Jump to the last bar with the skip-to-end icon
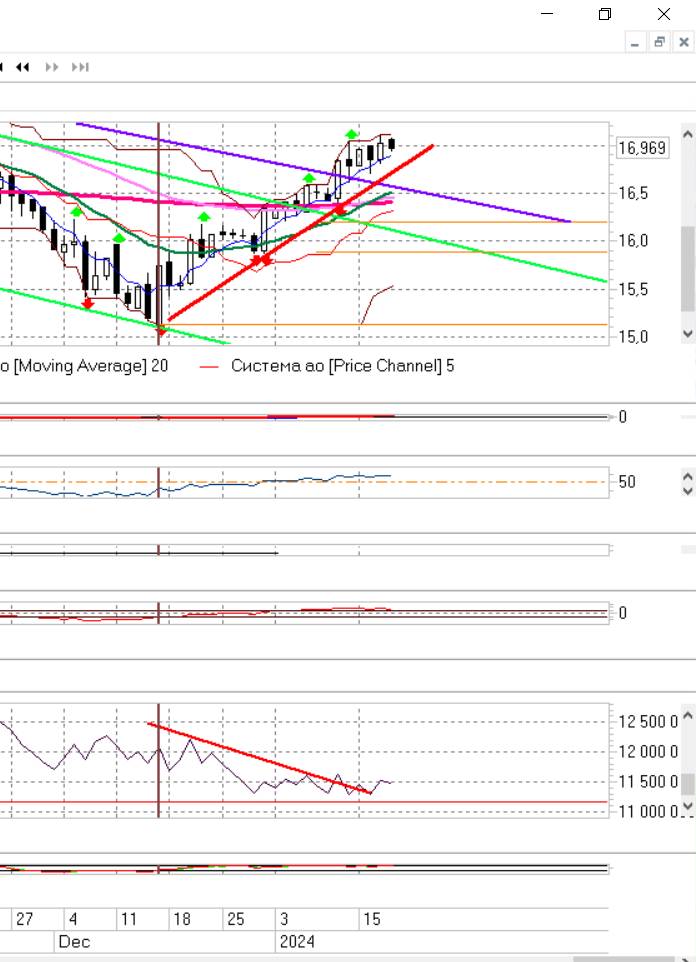Screen dimensions: 696x962 [80, 67]
